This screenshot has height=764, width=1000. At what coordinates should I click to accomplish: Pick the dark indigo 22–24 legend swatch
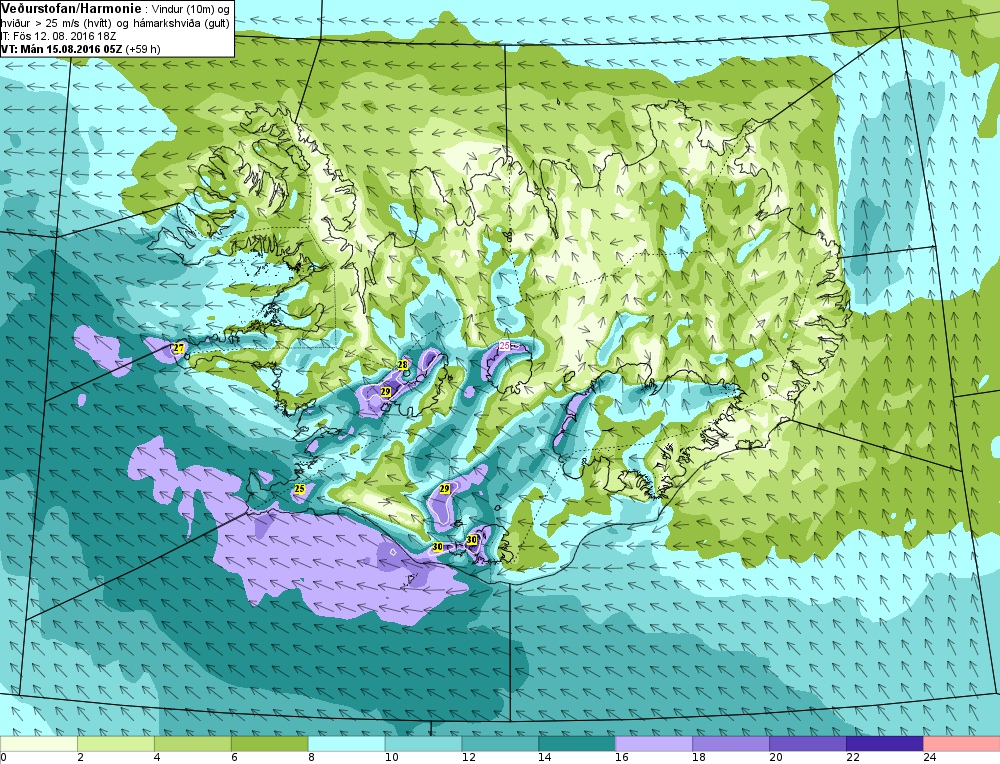(885, 744)
